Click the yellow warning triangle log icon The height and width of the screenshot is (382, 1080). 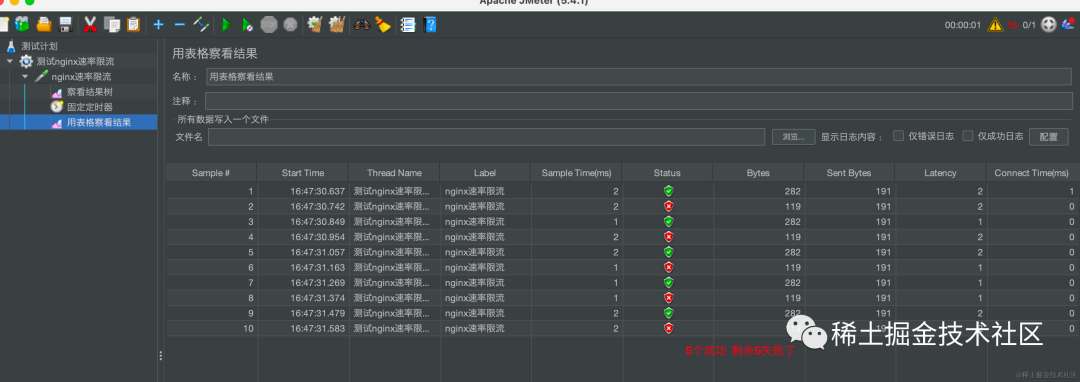tap(995, 25)
